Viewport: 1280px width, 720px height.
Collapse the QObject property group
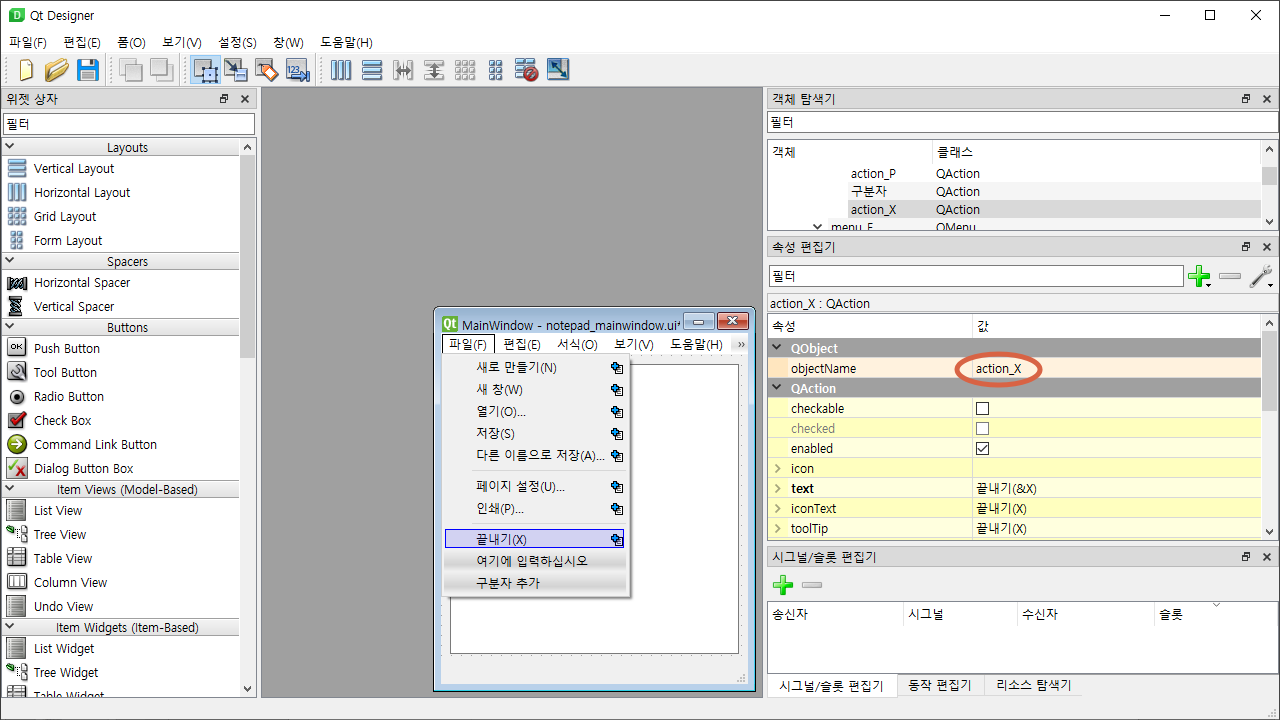click(x=777, y=348)
